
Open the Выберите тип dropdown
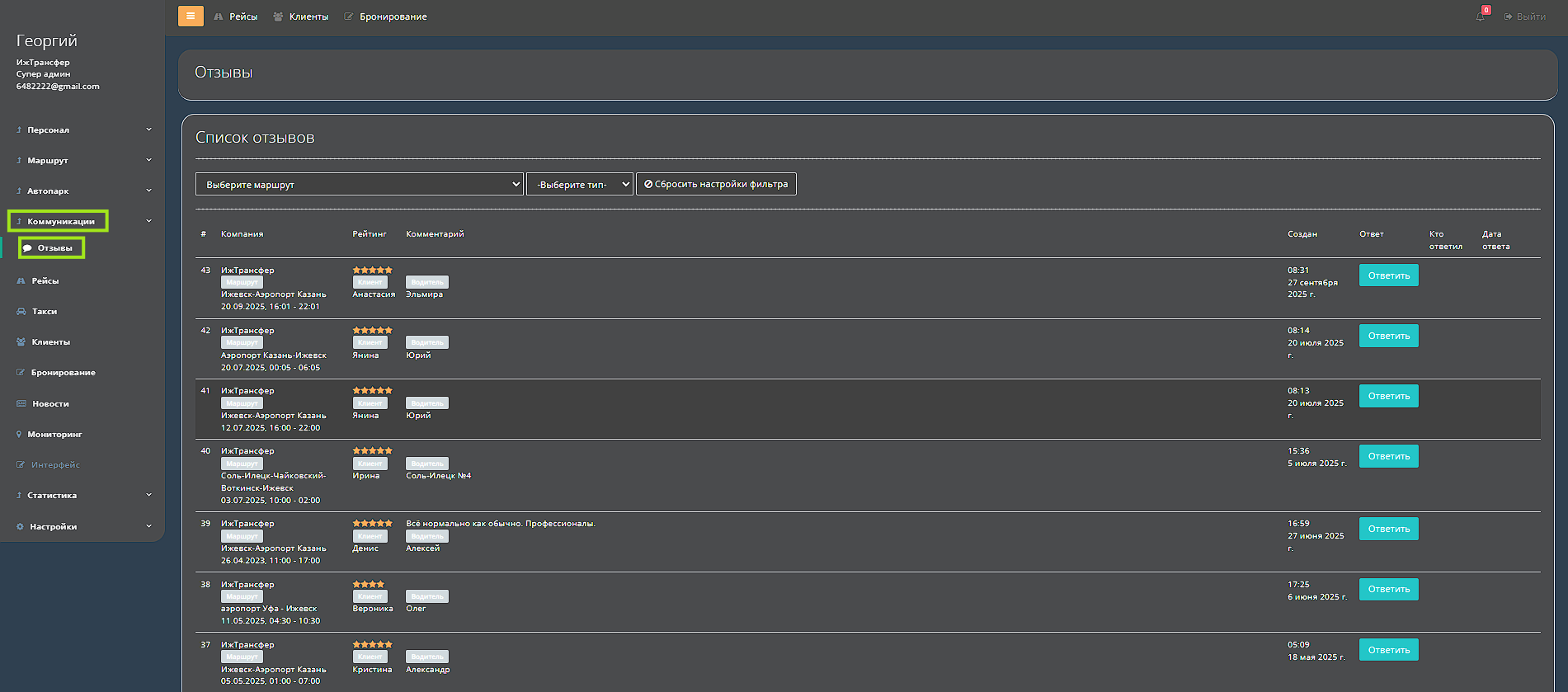(x=579, y=185)
